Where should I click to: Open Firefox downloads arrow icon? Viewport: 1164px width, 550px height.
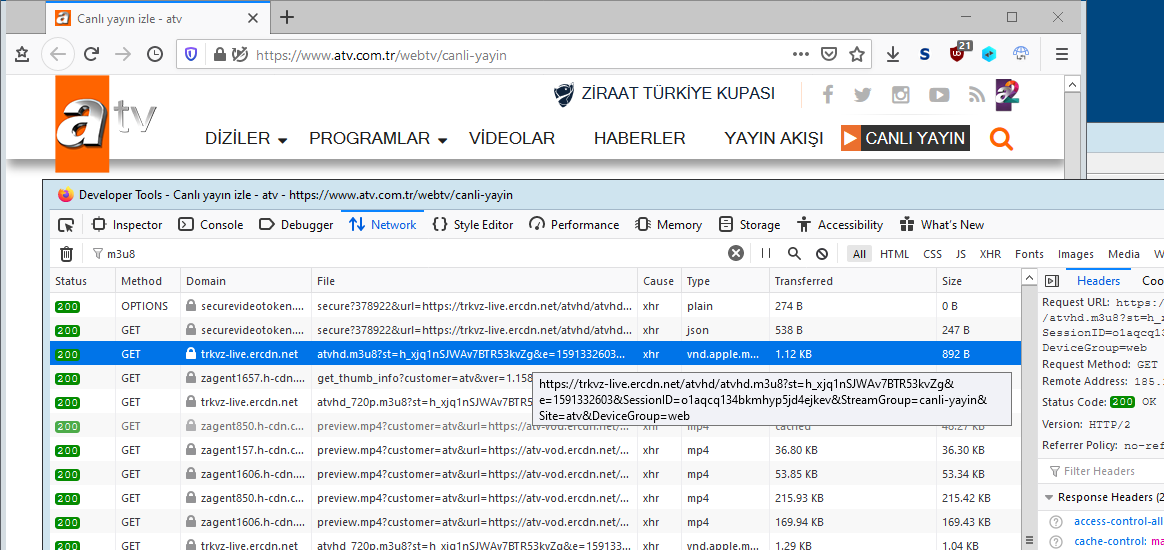pyautogui.click(x=893, y=54)
